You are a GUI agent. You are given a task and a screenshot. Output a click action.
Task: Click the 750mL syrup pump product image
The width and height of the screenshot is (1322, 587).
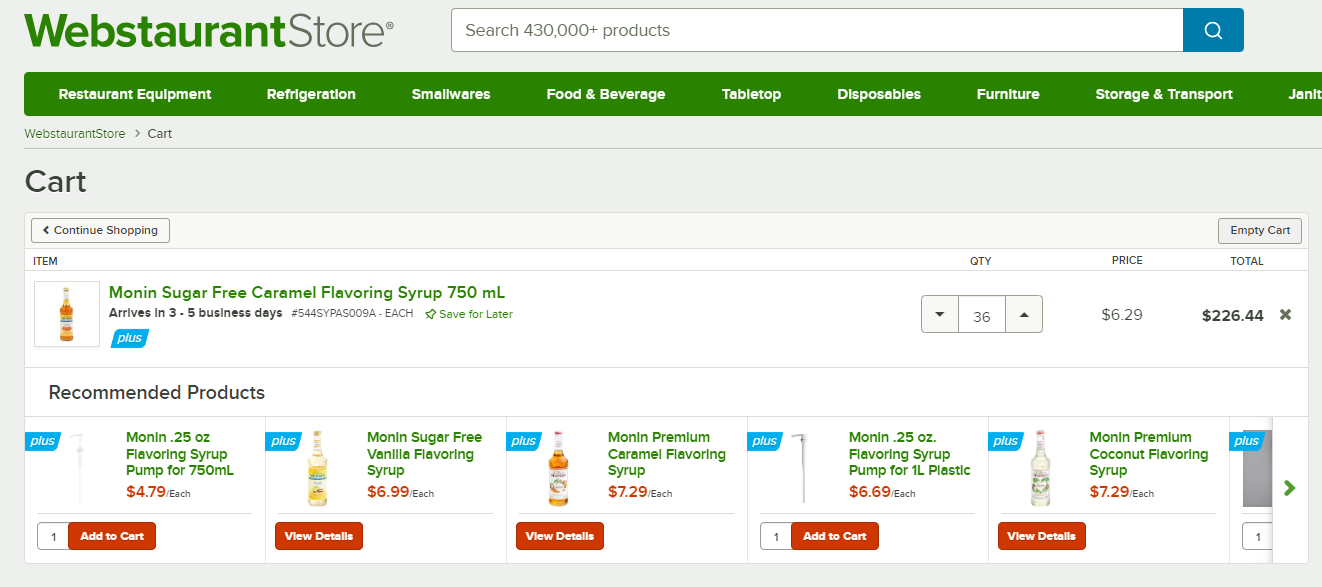click(79, 468)
